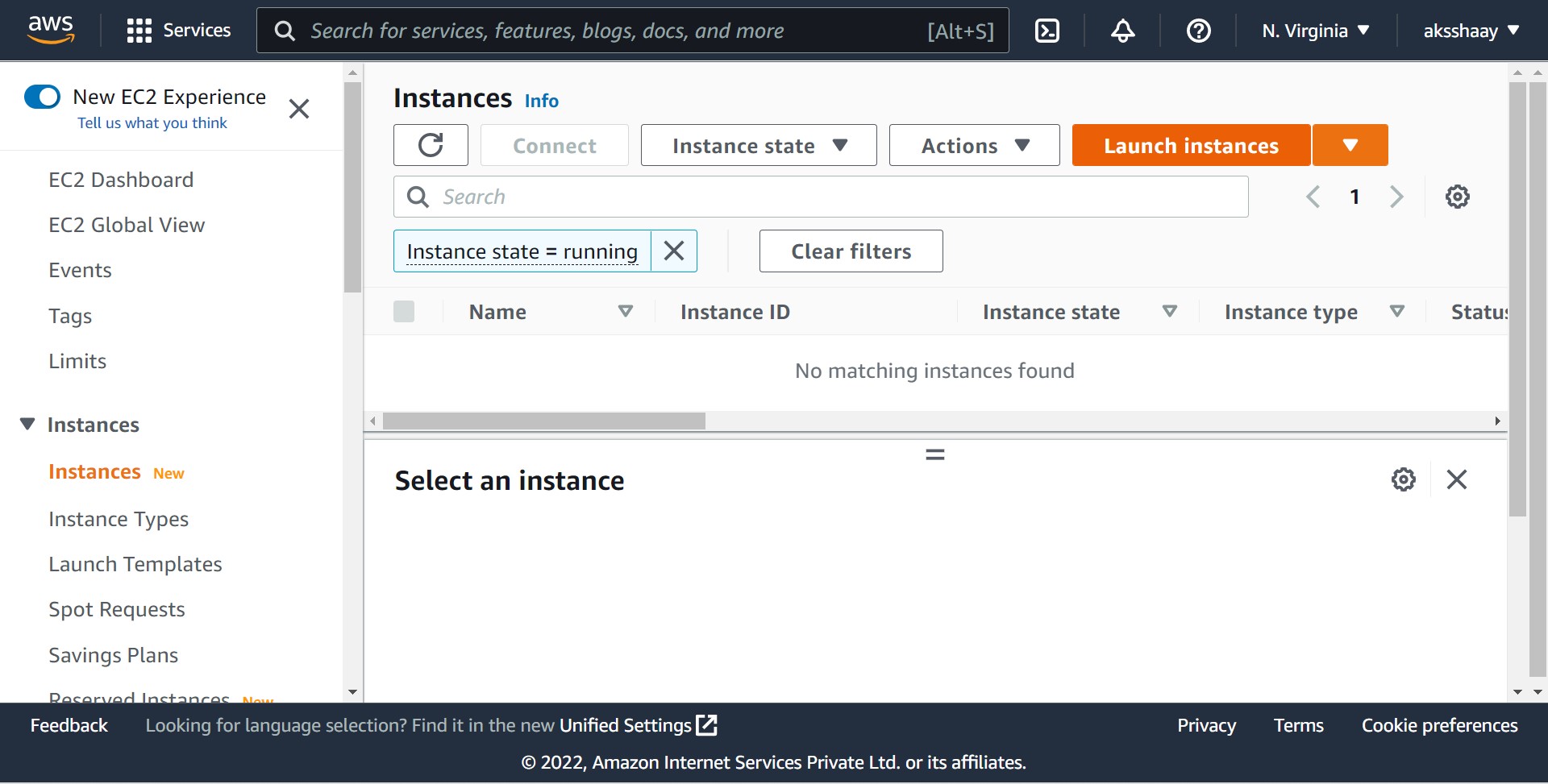Open Launch Templates in sidebar

click(135, 564)
